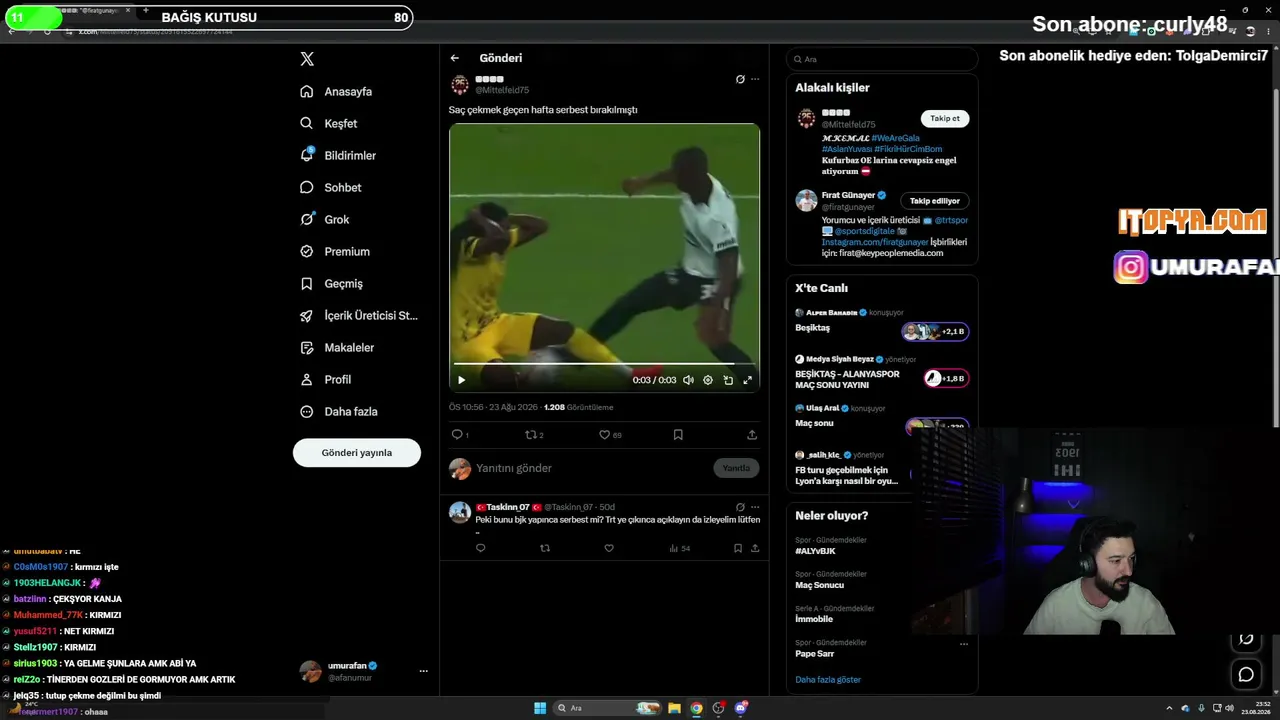Viewport: 1280px width, 720px height.
Task: Open the Premium page
Action: (x=335, y=251)
